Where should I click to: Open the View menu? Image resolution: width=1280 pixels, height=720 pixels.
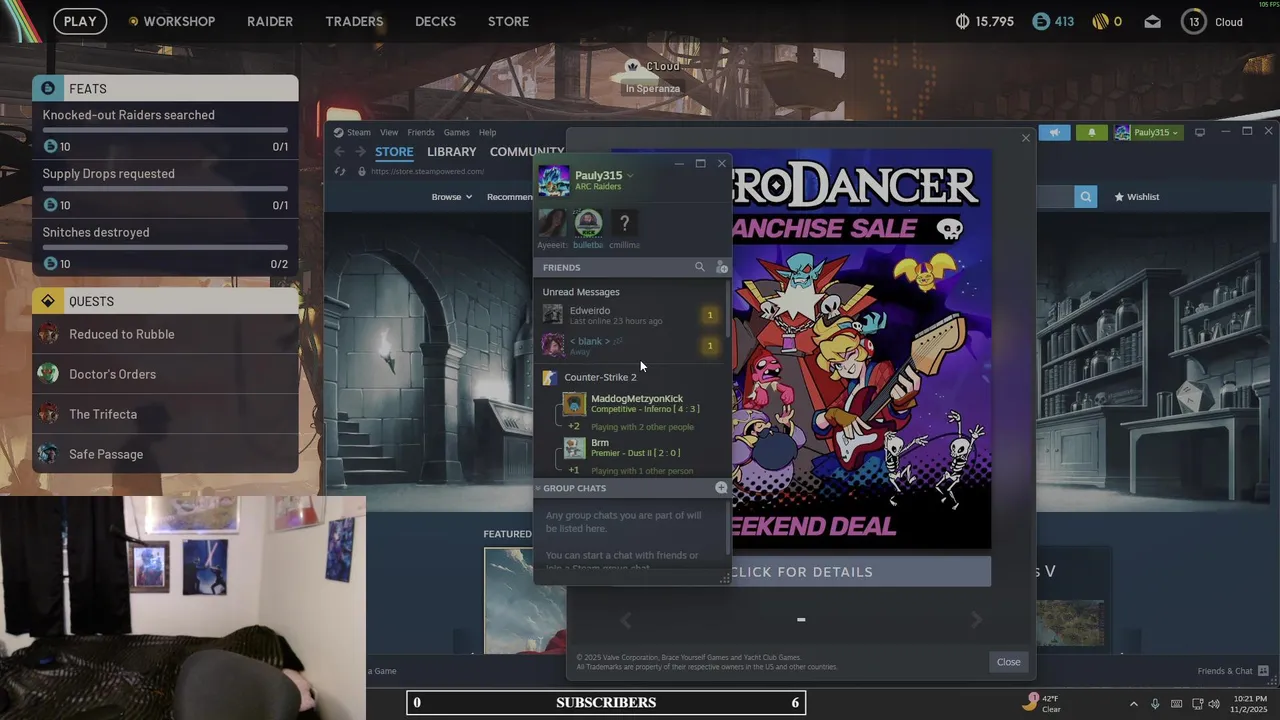(389, 132)
